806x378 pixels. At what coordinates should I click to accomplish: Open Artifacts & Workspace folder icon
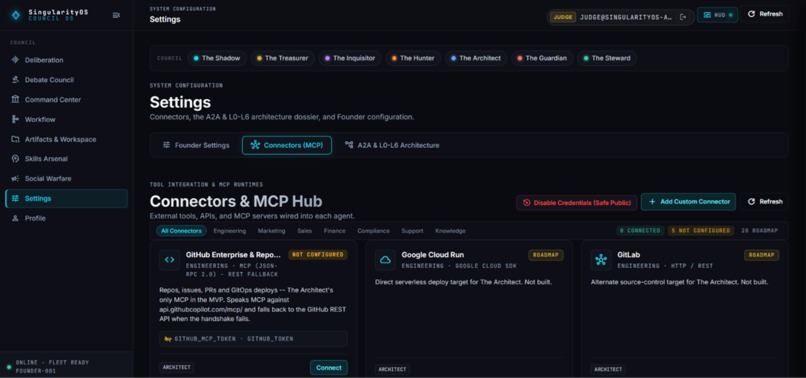click(15, 139)
